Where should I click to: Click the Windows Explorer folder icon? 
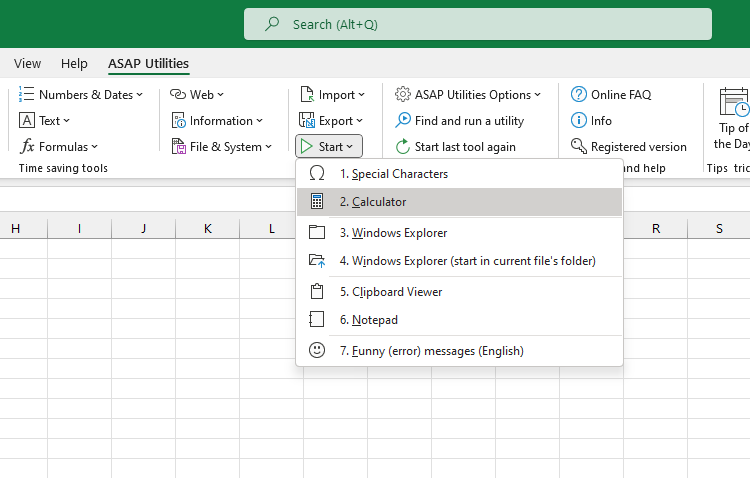point(317,232)
